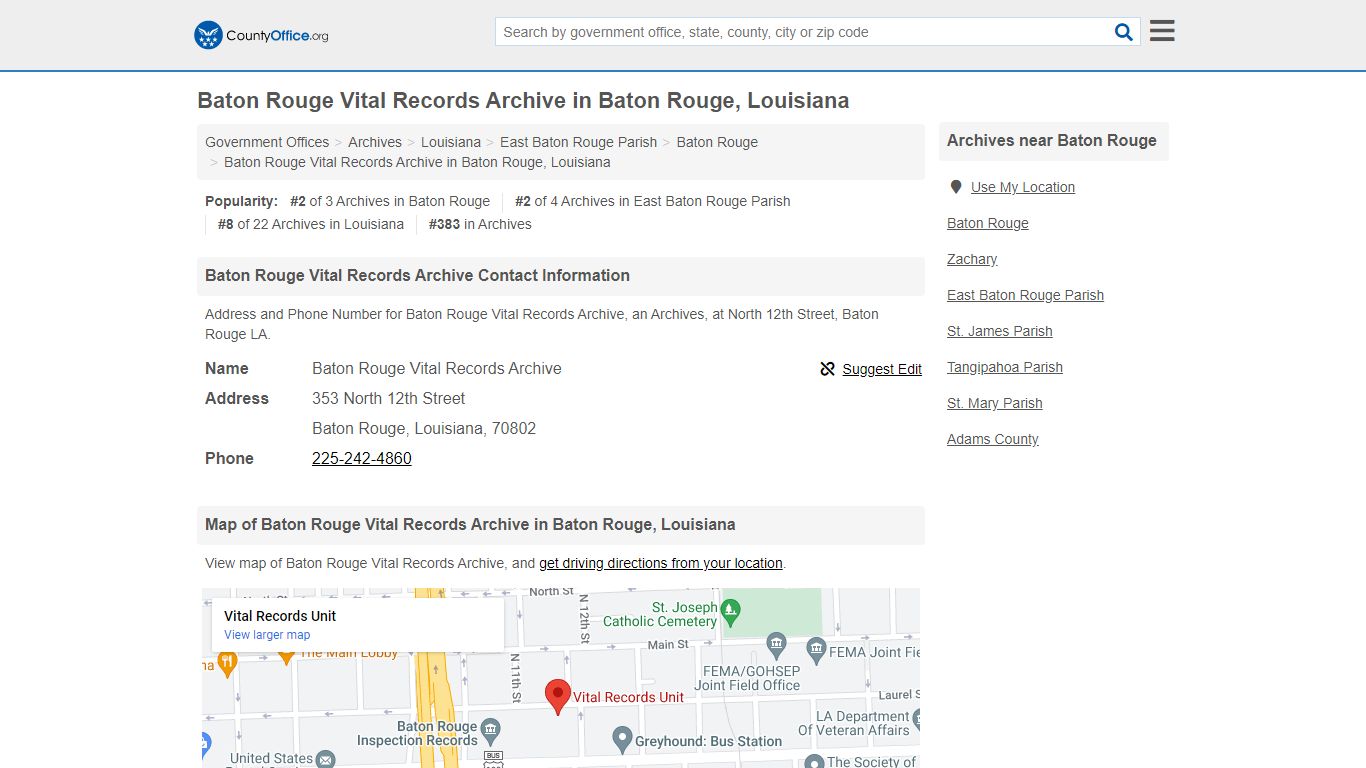Click the archive name value in contact table
This screenshot has width=1366, height=768.
coord(437,368)
